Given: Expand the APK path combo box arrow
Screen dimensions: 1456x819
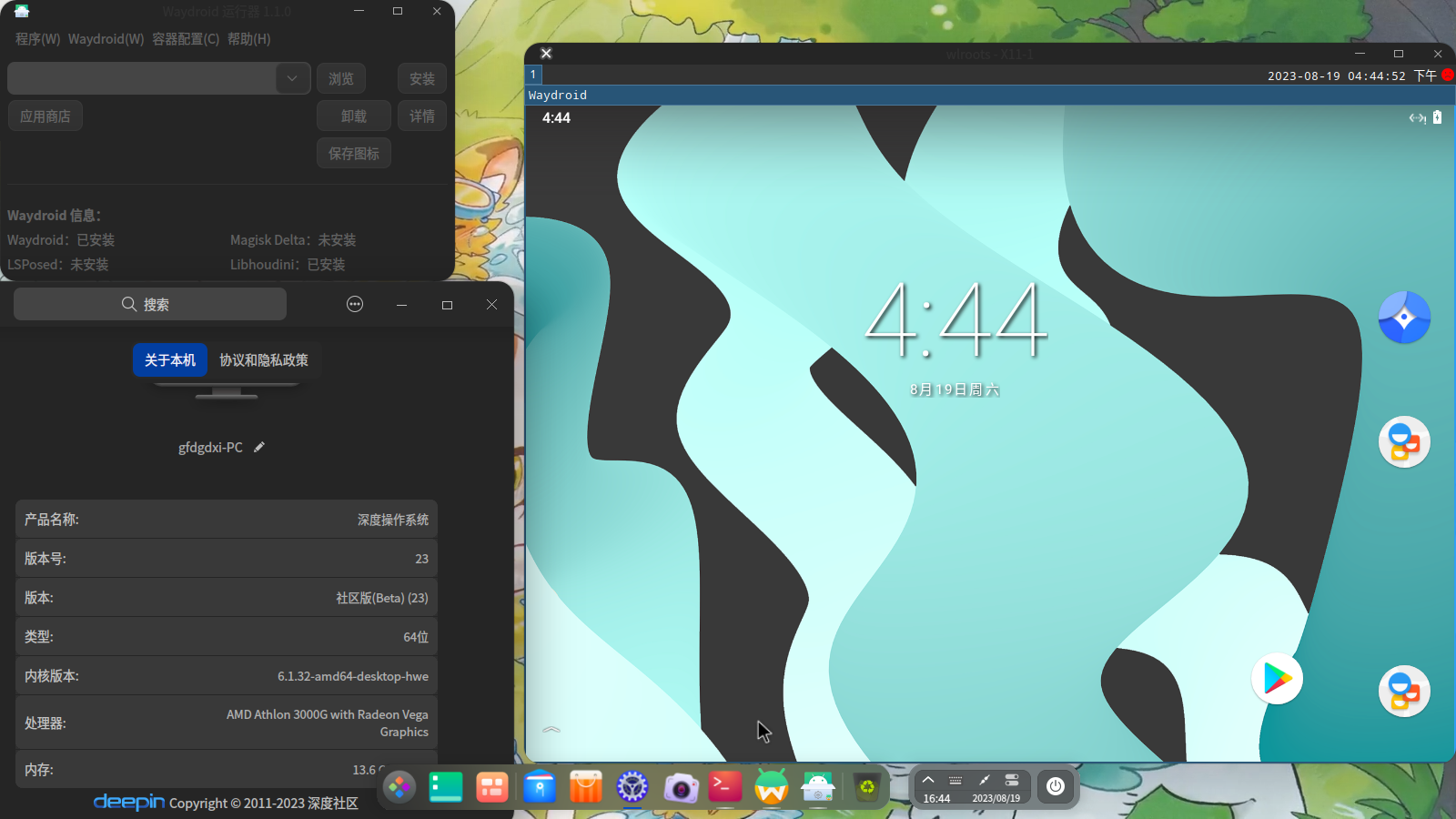Looking at the screenshot, I should point(292,78).
